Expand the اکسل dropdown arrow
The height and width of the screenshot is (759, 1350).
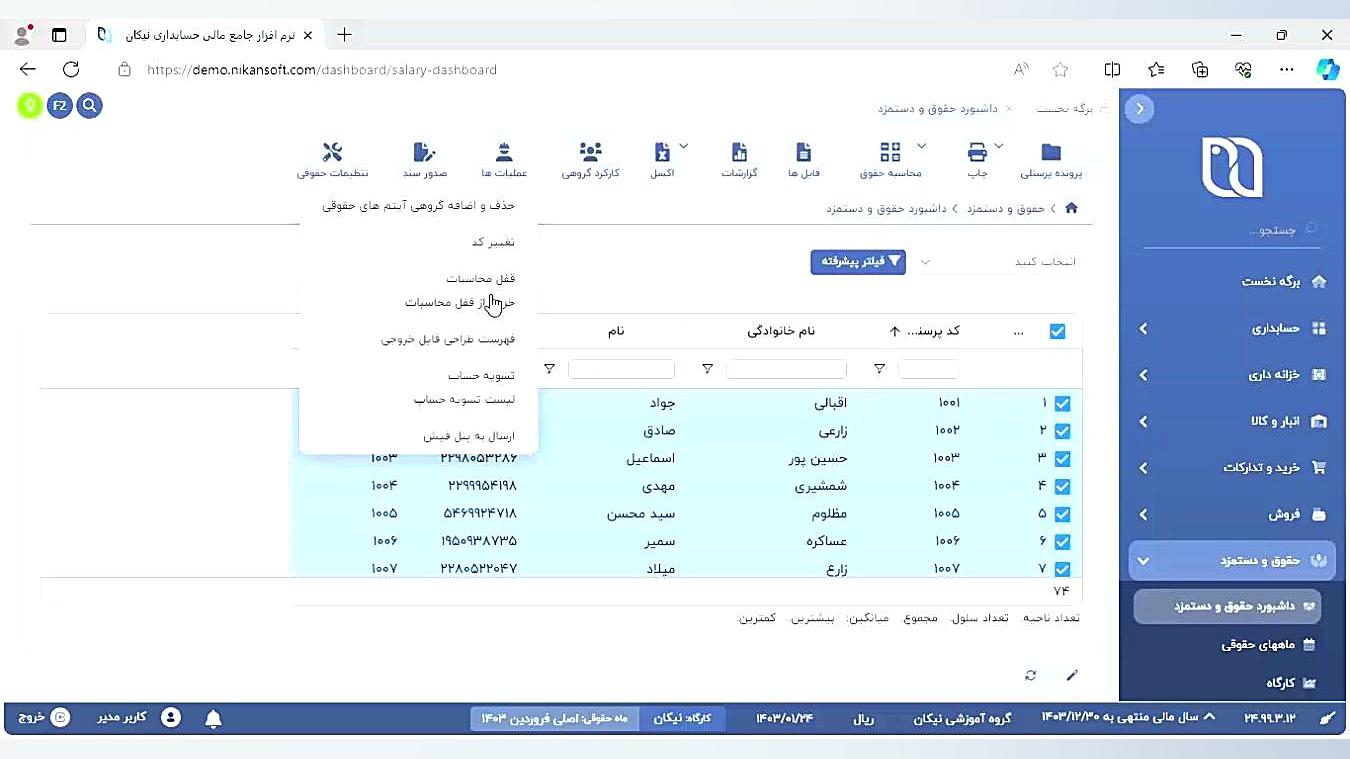[x=684, y=147]
